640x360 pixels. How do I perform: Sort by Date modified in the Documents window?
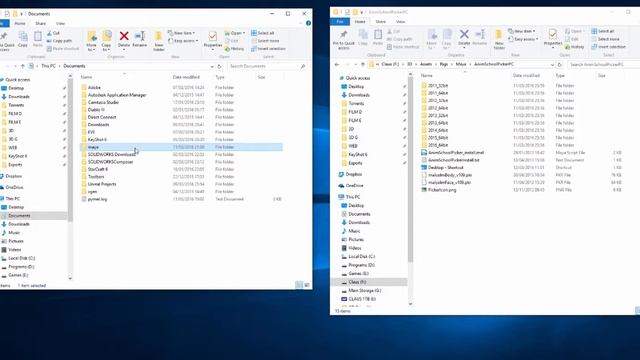(x=186, y=77)
